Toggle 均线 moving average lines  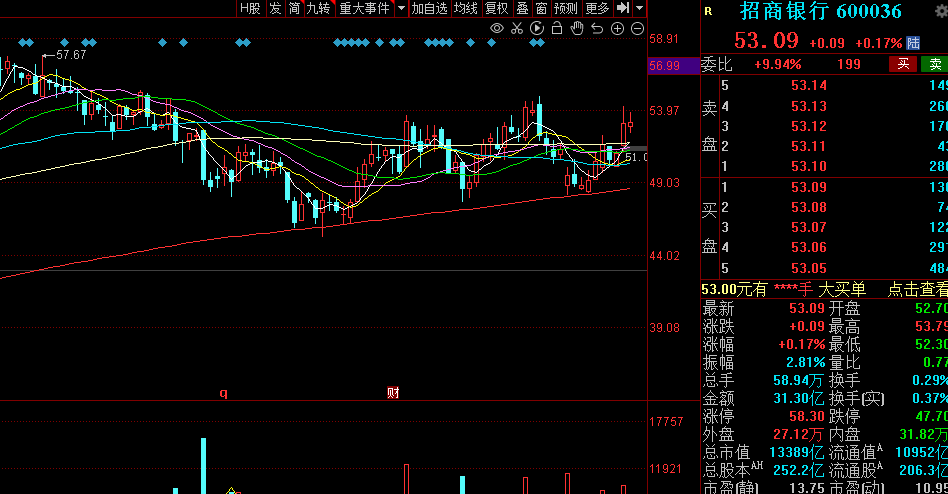pyautogui.click(x=466, y=8)
